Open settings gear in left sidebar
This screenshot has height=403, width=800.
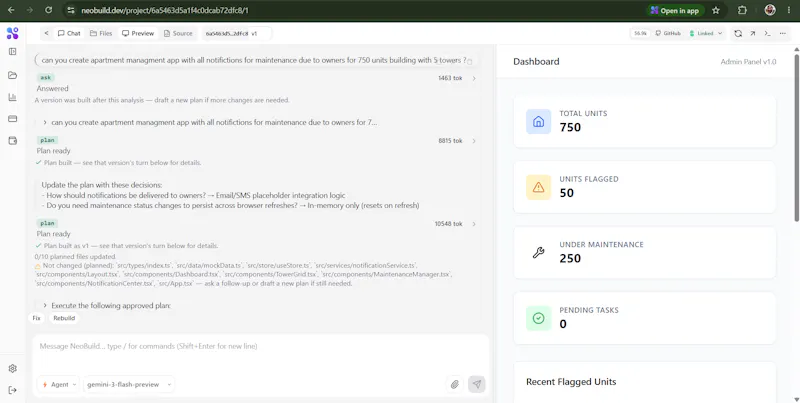click(x=13, y=368)
